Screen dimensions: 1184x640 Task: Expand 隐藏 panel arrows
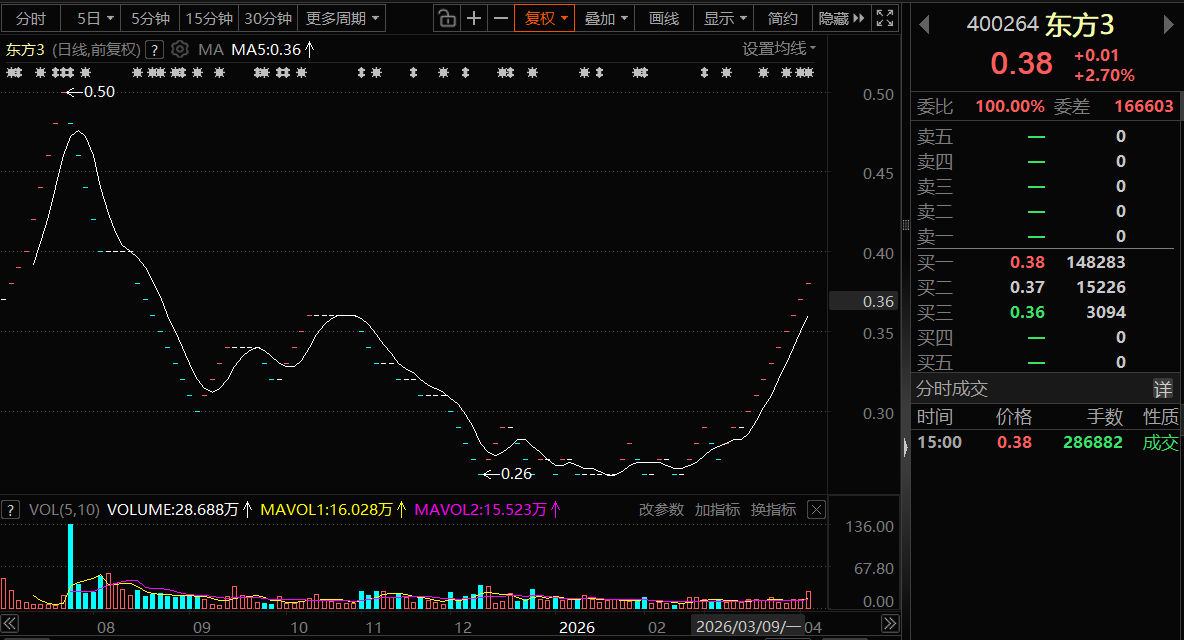841,18
